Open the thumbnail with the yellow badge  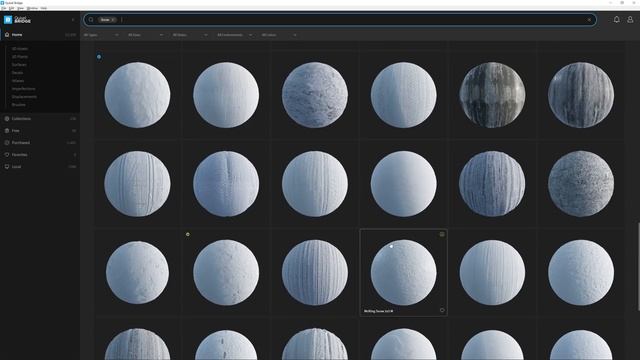[226, 273]
